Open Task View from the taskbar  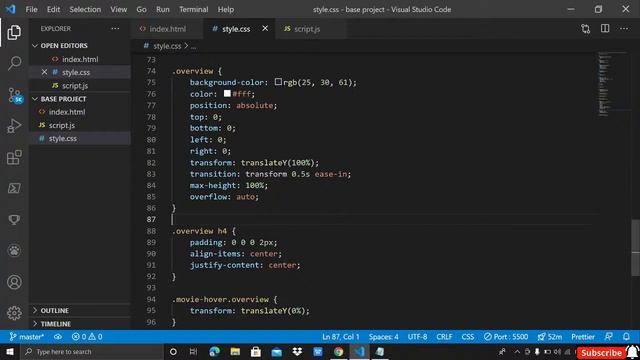193,351
